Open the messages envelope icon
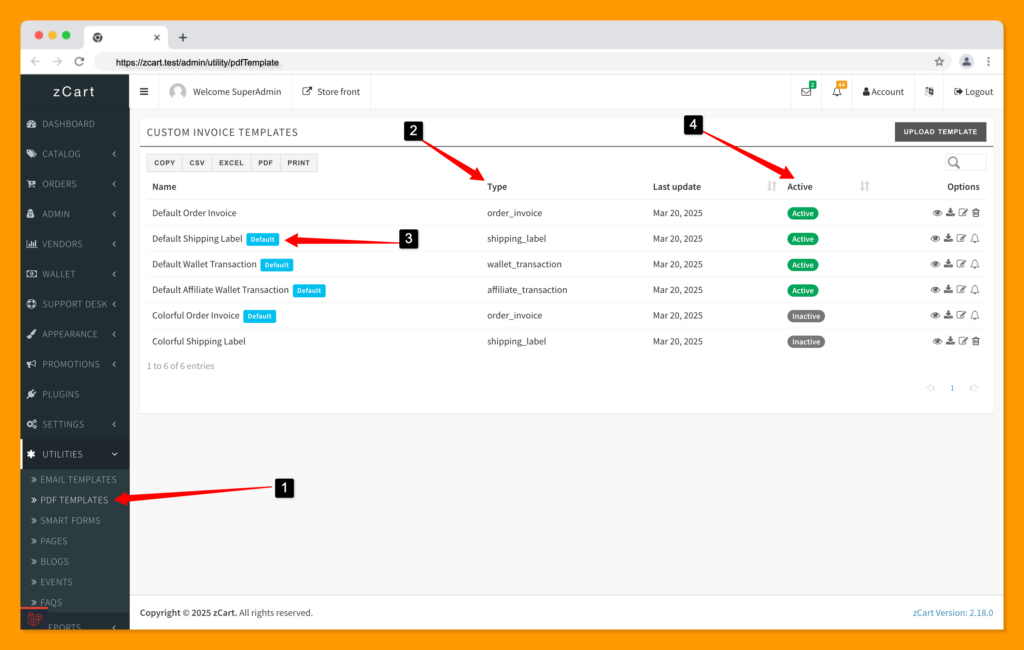This screenshot has height=650, width=1024. [x=806, y=92]
